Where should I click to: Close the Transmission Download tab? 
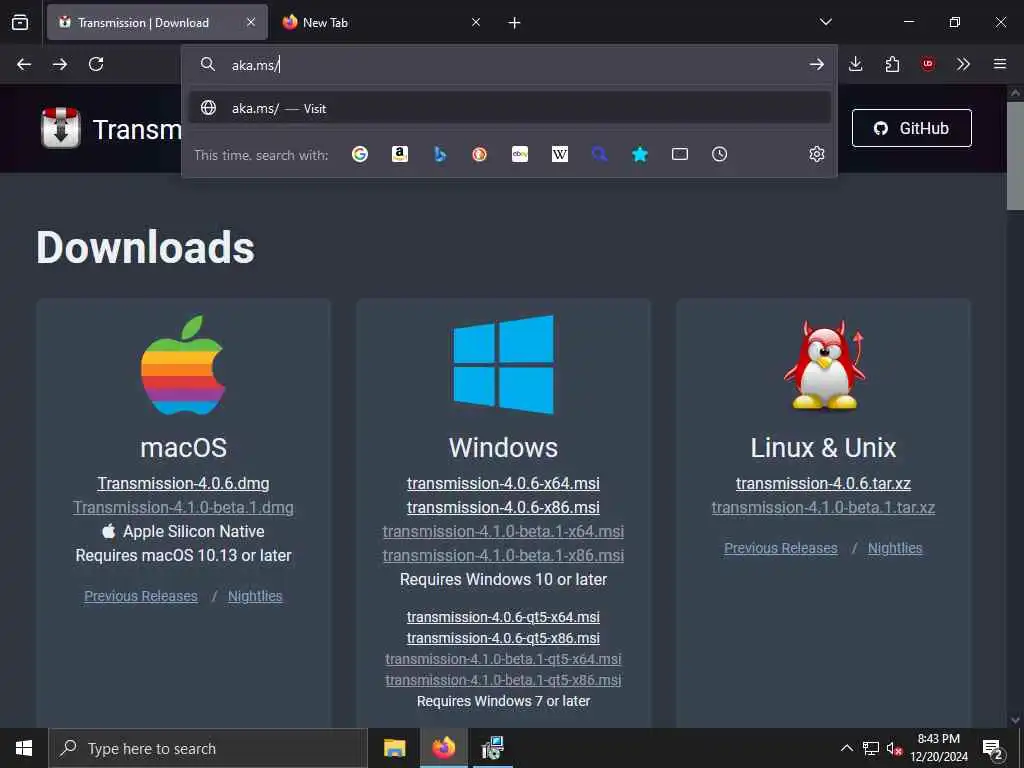click(251, 22)
